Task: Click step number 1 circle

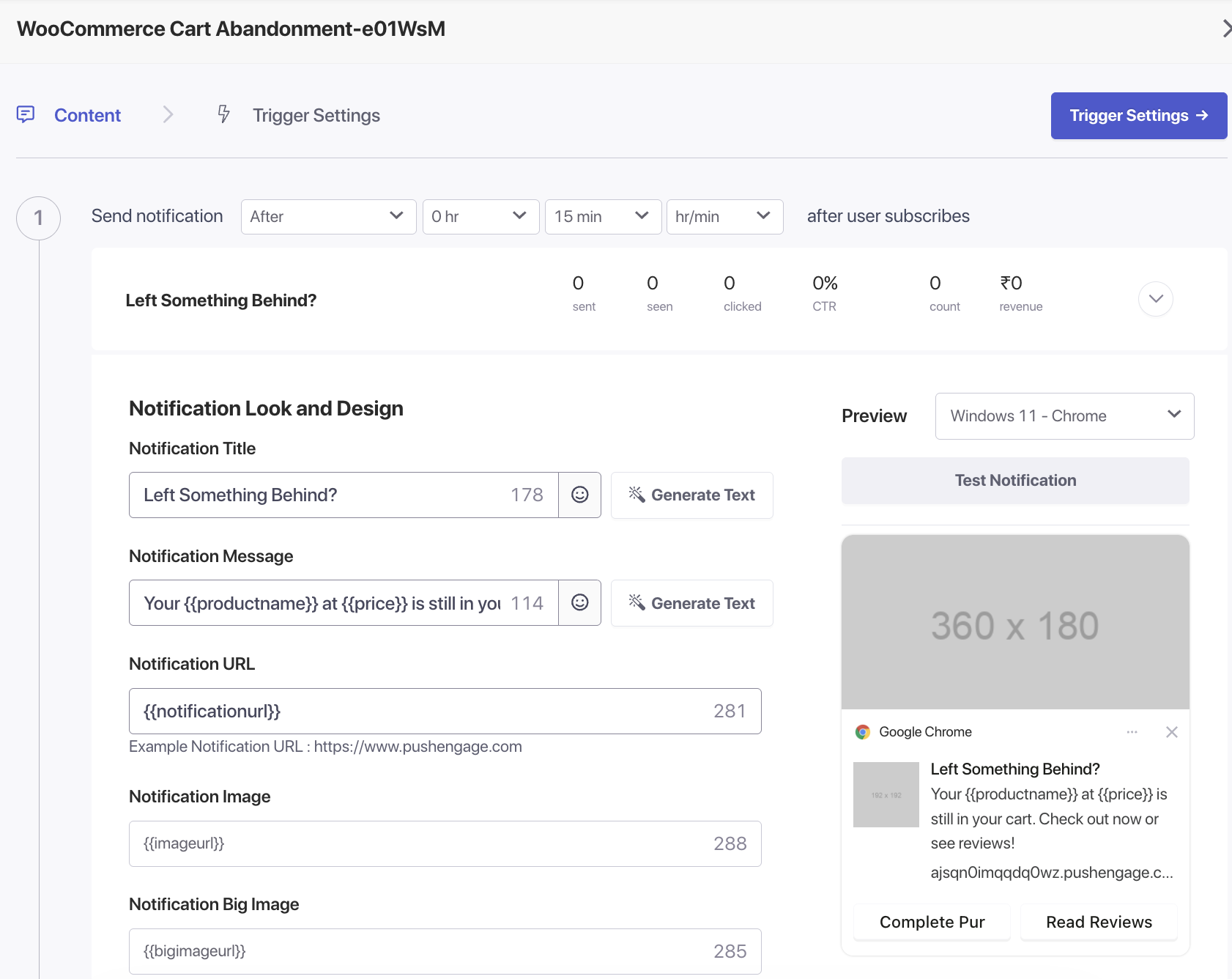Action: [38, 218]
